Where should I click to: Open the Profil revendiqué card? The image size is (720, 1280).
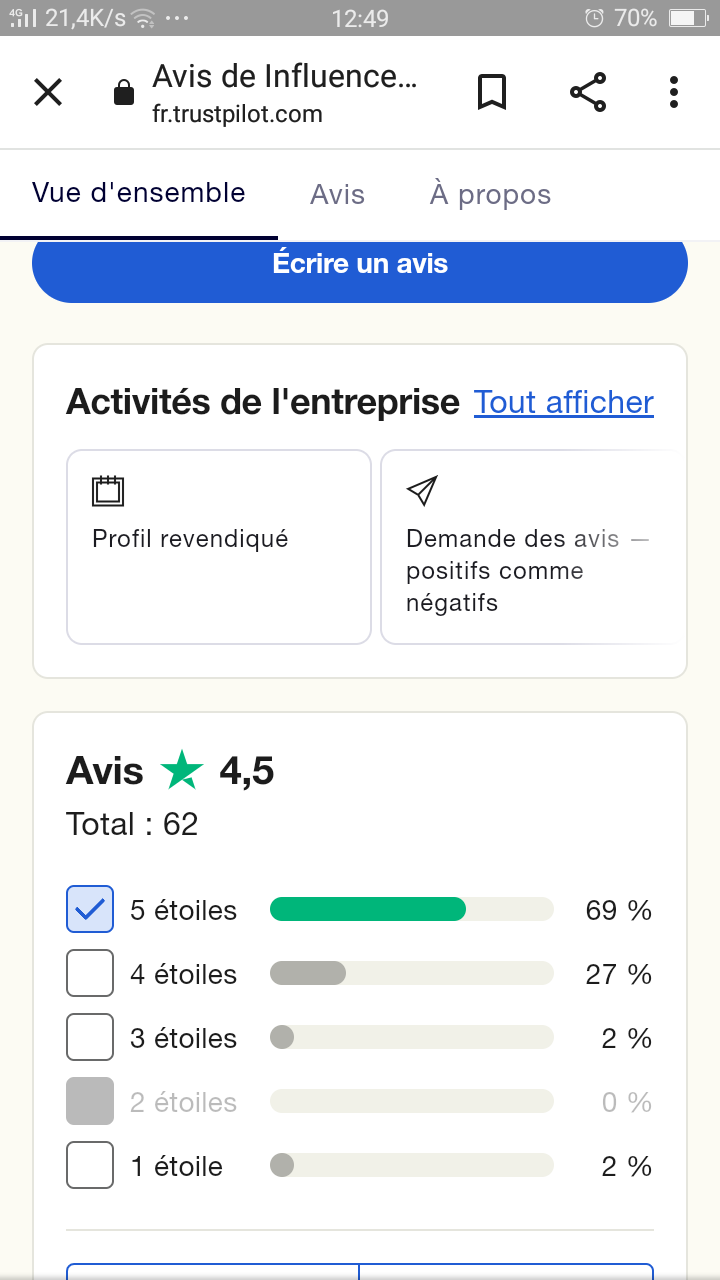coord(219,547)
